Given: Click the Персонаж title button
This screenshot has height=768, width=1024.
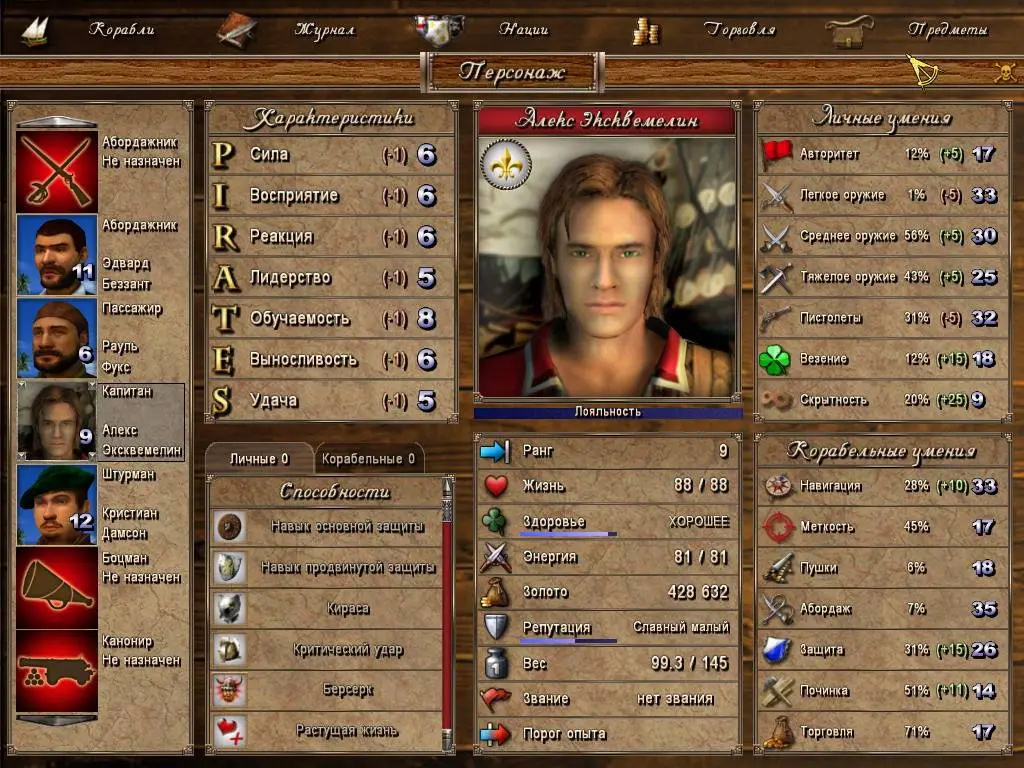Looking at the screenshot, I should 512,72.
